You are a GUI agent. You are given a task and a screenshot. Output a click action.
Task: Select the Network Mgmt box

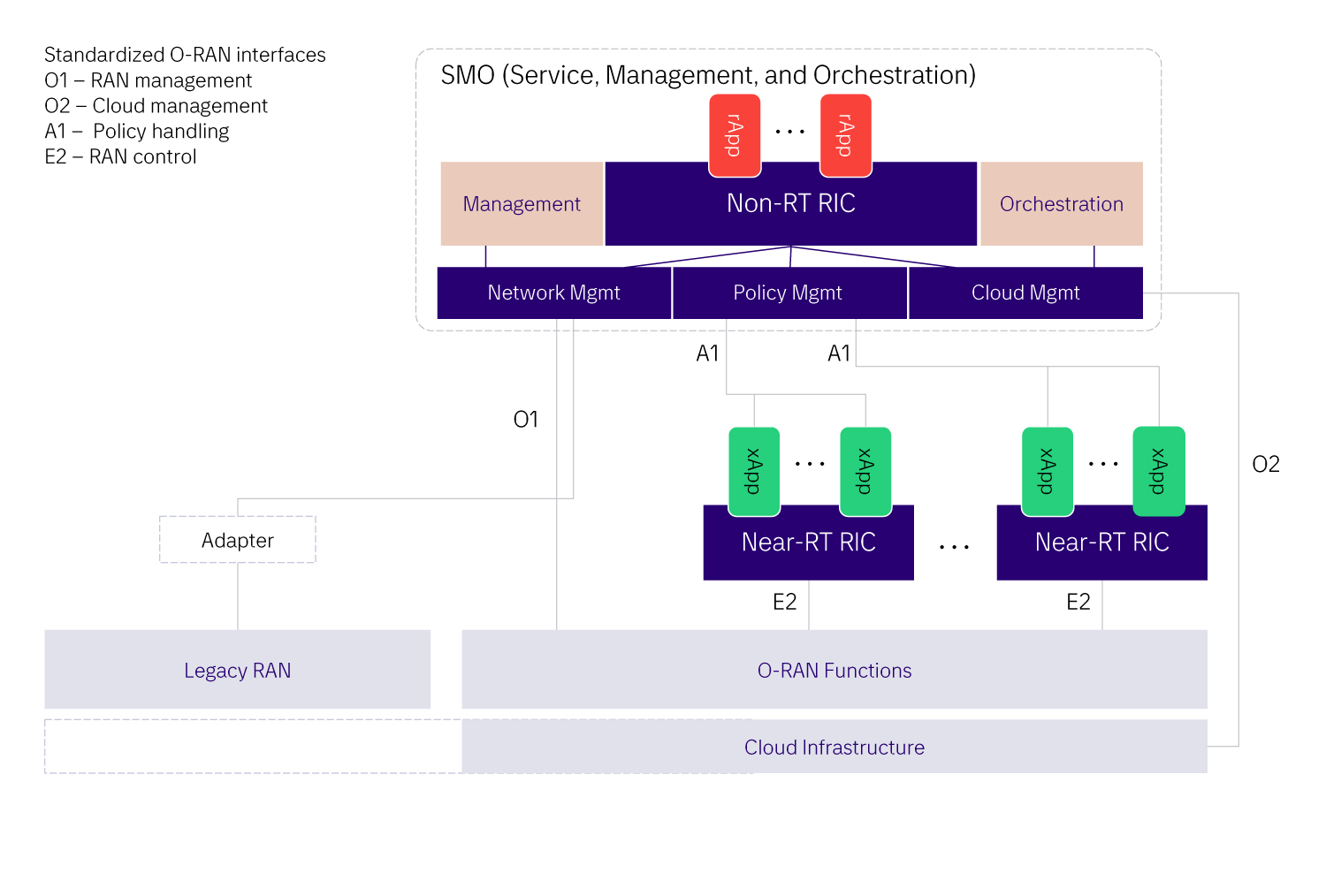click(x=553, y=292)
